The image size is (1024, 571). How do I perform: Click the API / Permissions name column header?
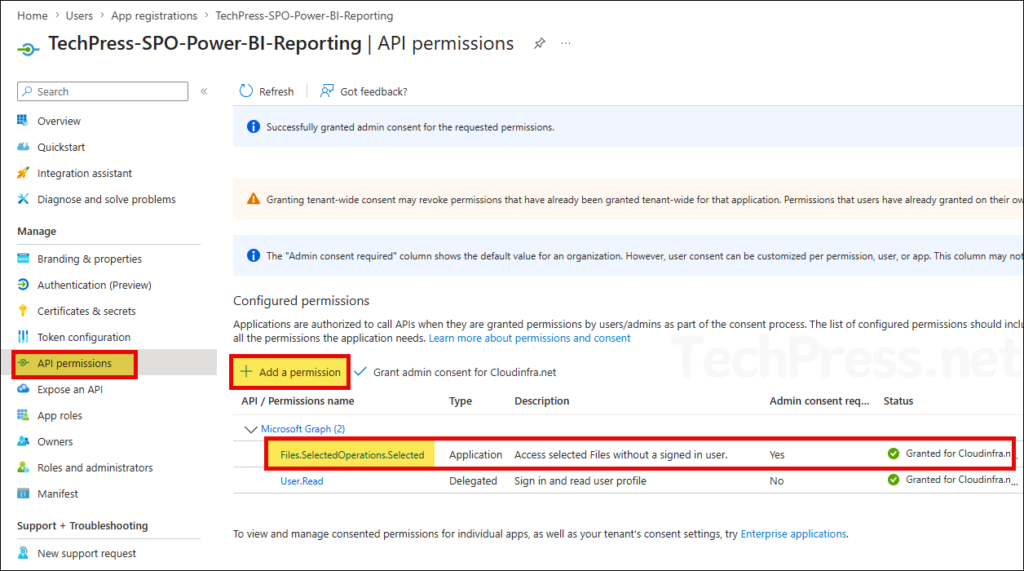click(x=297, y=401)
